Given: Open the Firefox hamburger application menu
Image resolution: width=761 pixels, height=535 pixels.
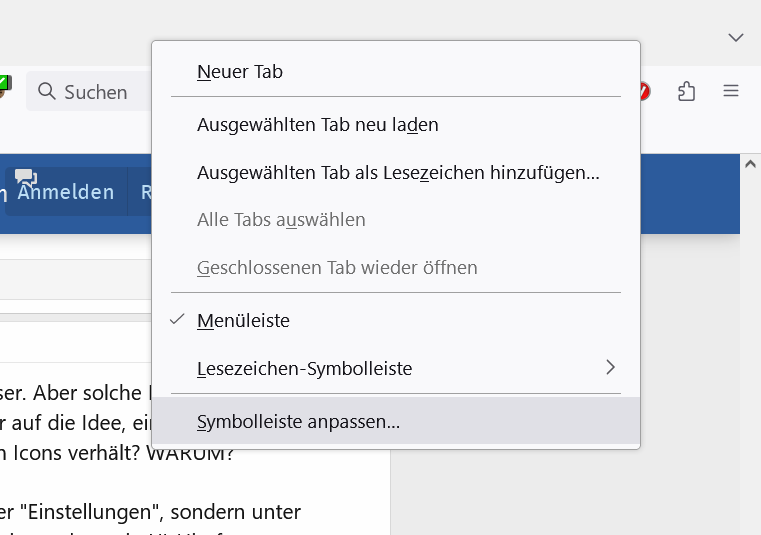Looking at the screenshot, I should pos(731,91).
